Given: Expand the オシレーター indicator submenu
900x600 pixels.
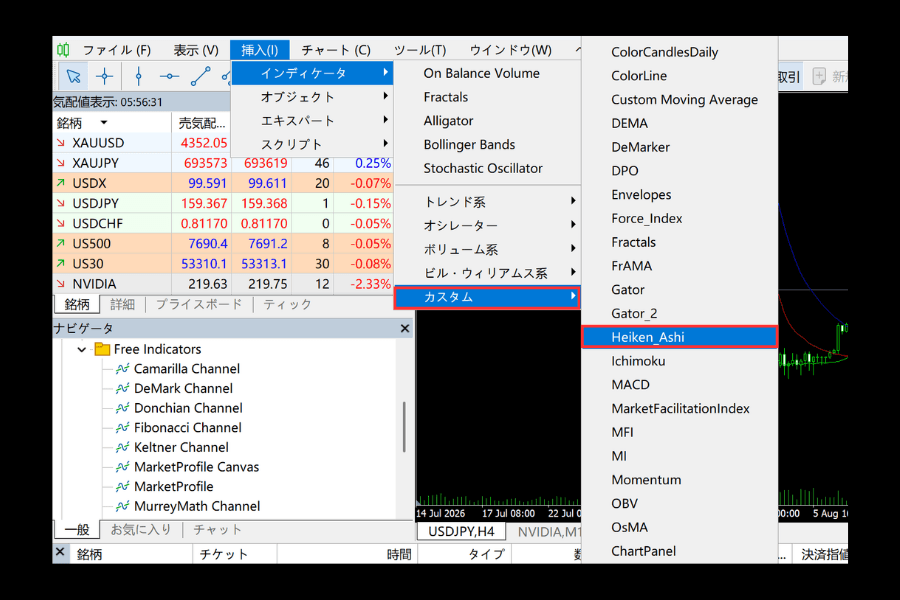Looking at the screenshot, I should point(488,225).
